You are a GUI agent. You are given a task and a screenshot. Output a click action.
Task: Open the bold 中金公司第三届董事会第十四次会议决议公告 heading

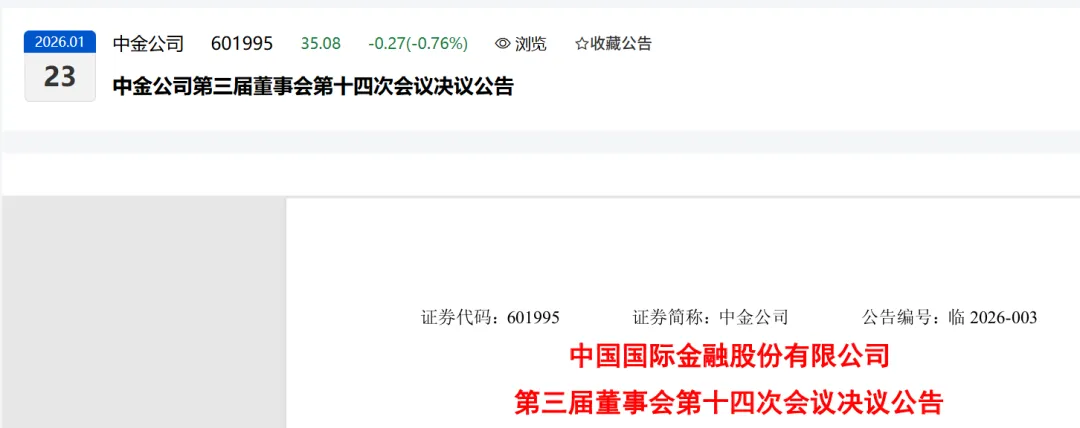point(313,87)
